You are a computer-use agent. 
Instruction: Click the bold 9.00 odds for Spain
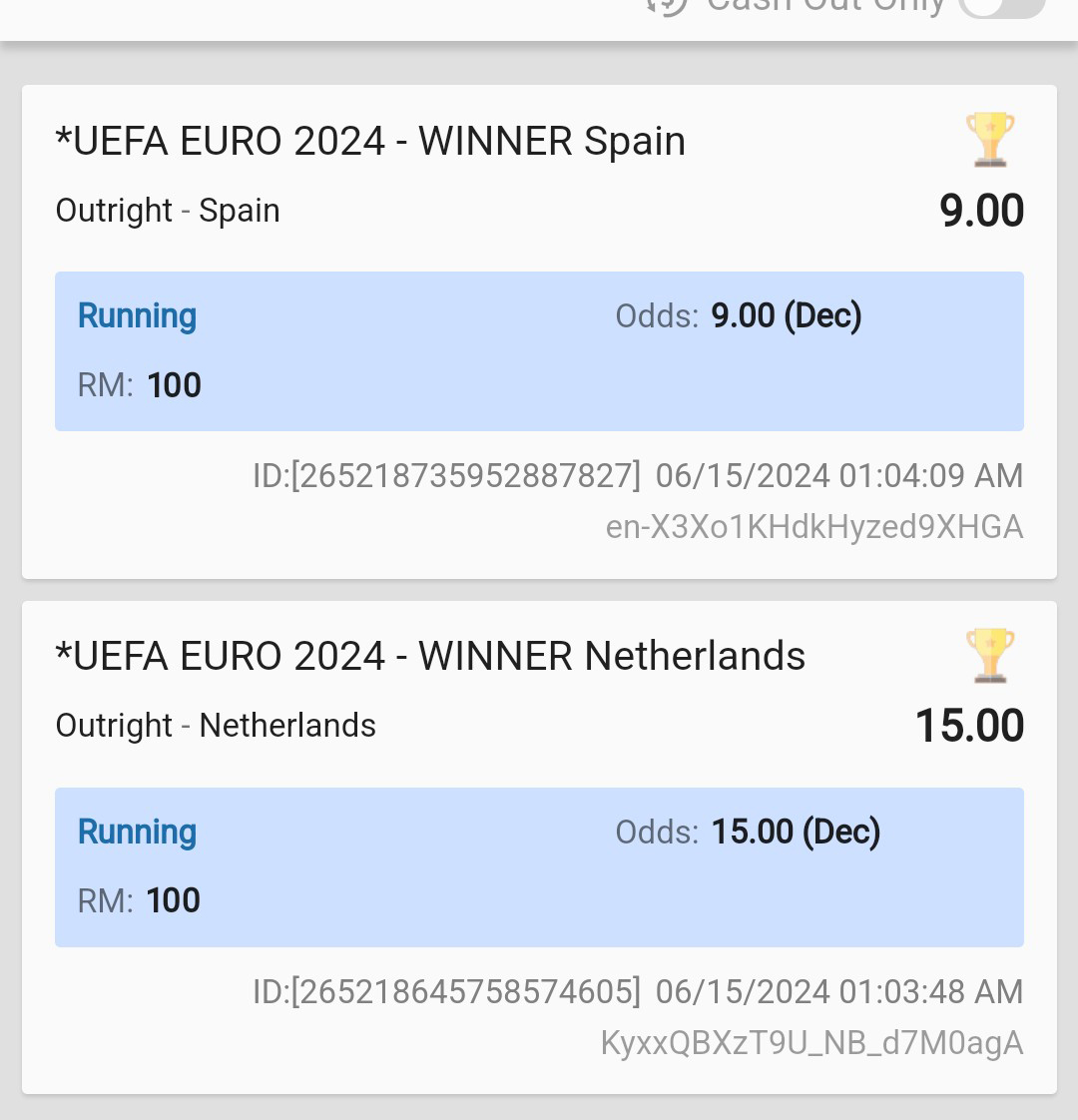click(x=981, y=212)
